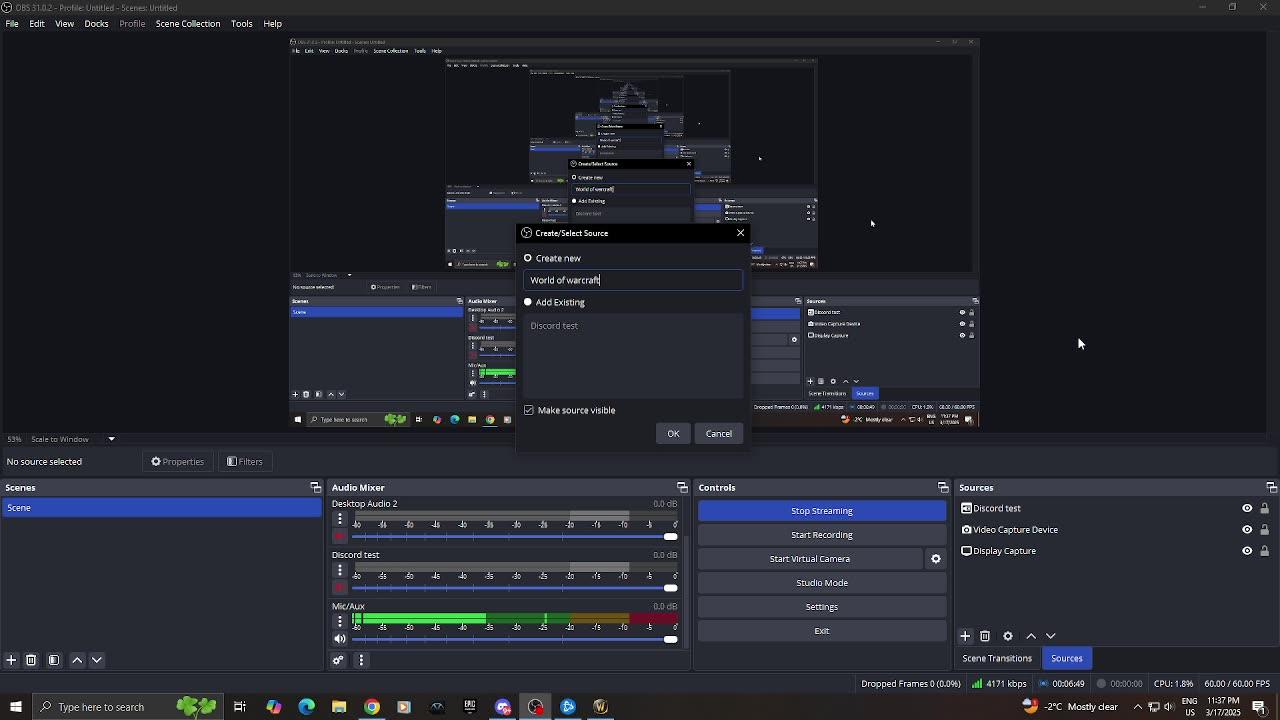This screenshot has width=1280, height=720.
Task: Select Video Capture Device source row
Action: tap(1117, 530)
